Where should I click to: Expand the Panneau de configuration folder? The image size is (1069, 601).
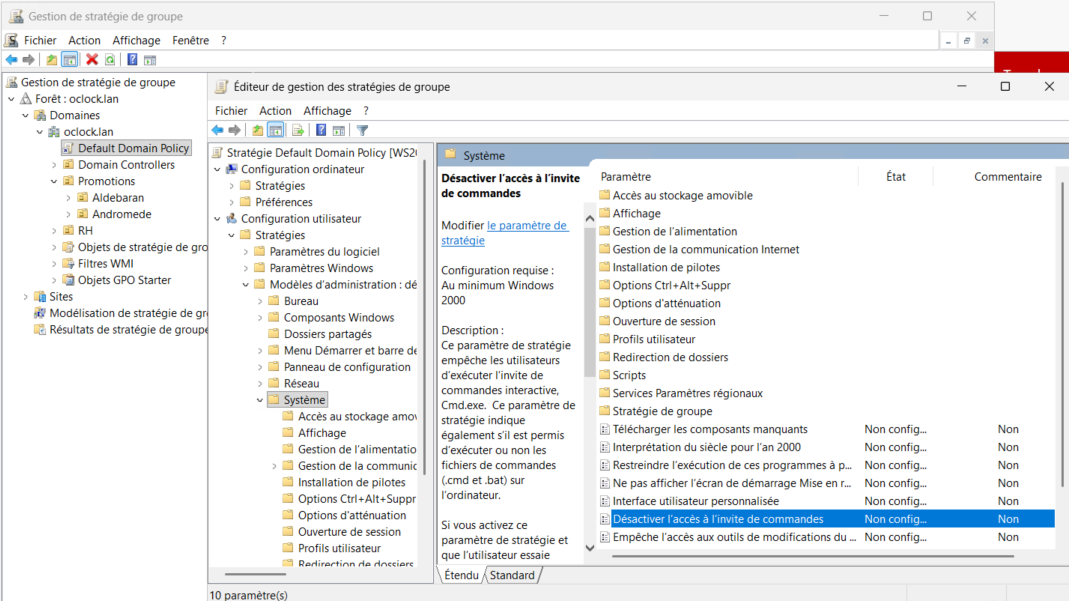[x=260, y=367]
